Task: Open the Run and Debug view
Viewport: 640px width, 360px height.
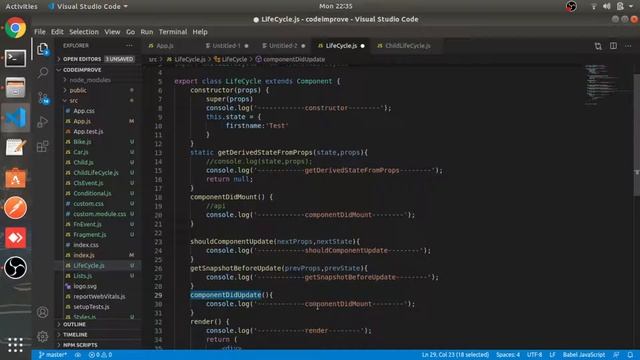Action: click(x=42, y=122)
